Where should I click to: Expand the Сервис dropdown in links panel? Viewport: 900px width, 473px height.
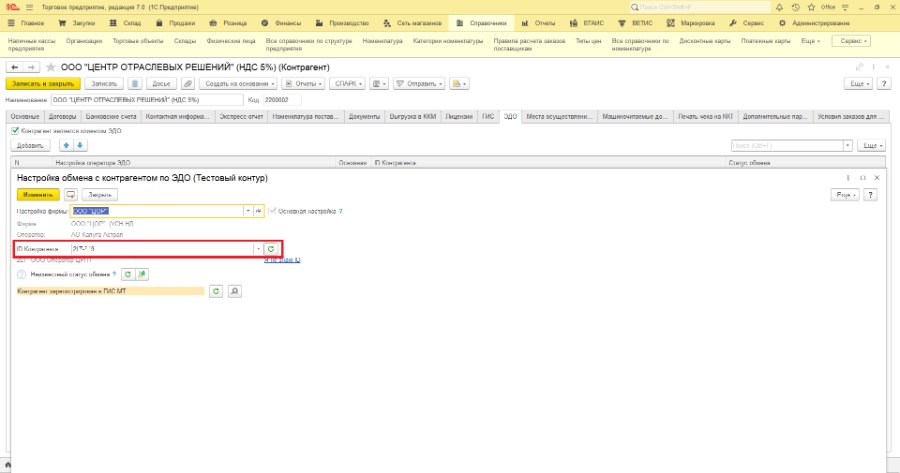(851, 41)
